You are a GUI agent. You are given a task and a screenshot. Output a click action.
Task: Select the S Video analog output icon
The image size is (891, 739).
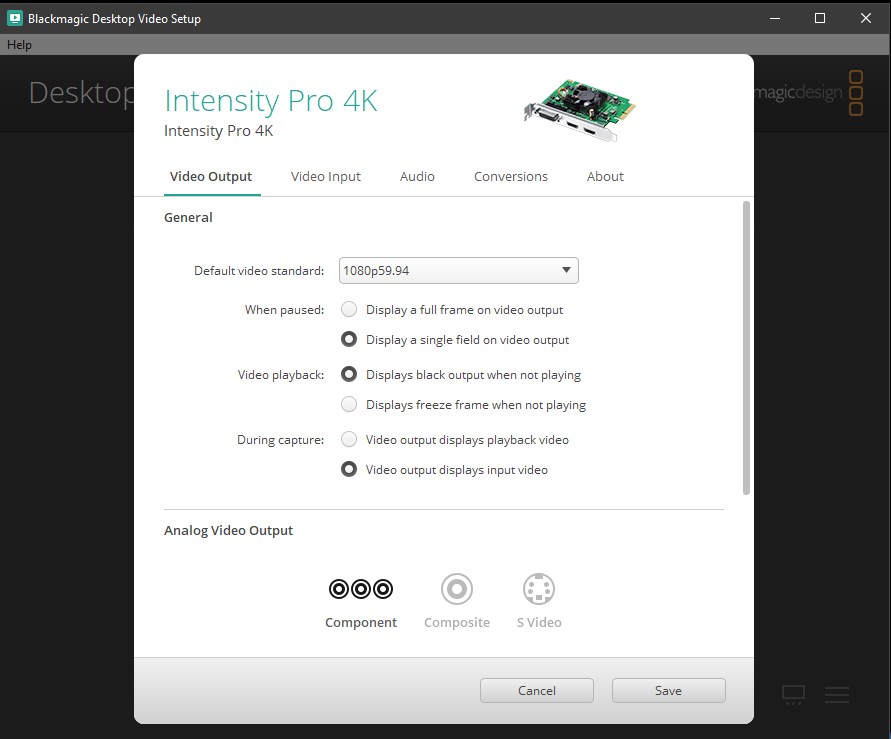539,589
